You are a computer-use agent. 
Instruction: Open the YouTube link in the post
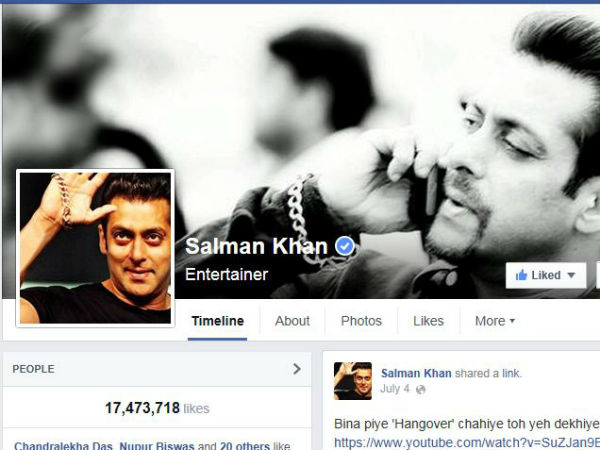pyautogui.click(x=467, y=443)
